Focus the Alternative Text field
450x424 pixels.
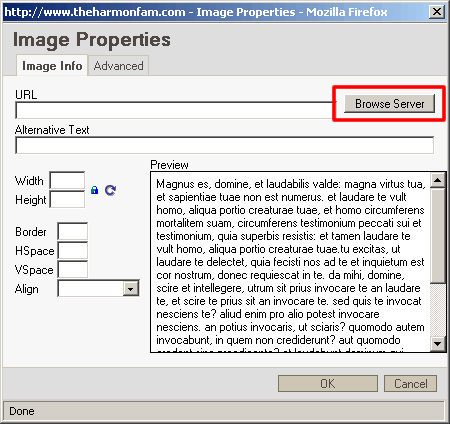(224, 145)
